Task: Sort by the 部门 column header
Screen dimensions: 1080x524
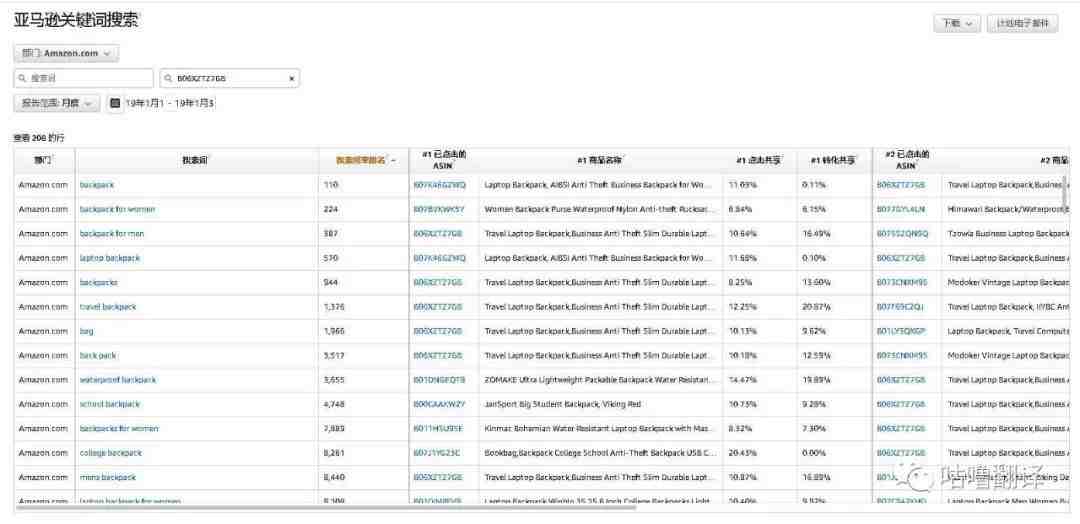Action: point(43,160)
